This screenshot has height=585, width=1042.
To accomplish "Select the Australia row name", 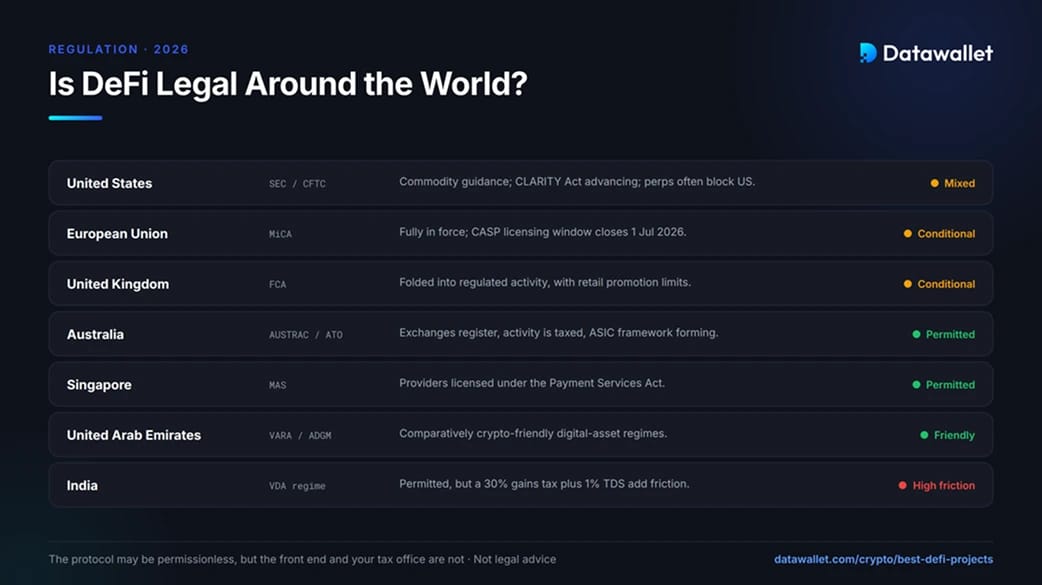I will pos(95,334).
